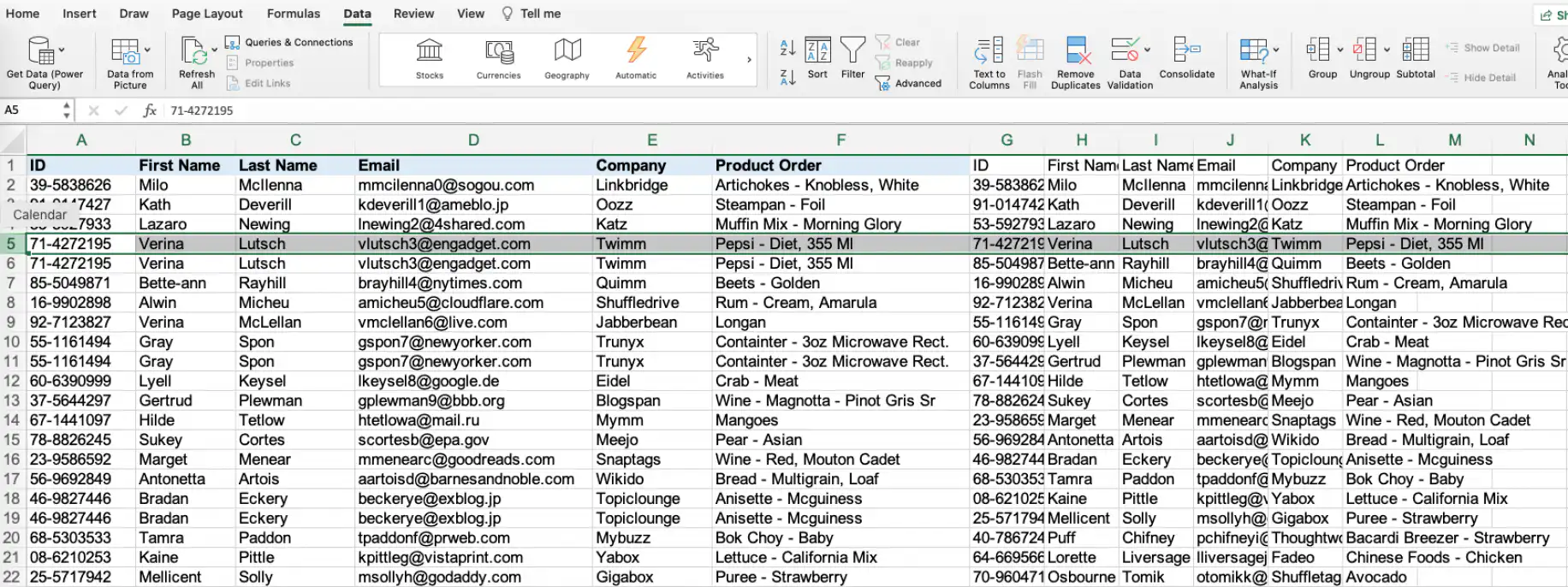Select the Currencies data type
The height and width of the screenshot is (587, 1568).
(499, 58)
